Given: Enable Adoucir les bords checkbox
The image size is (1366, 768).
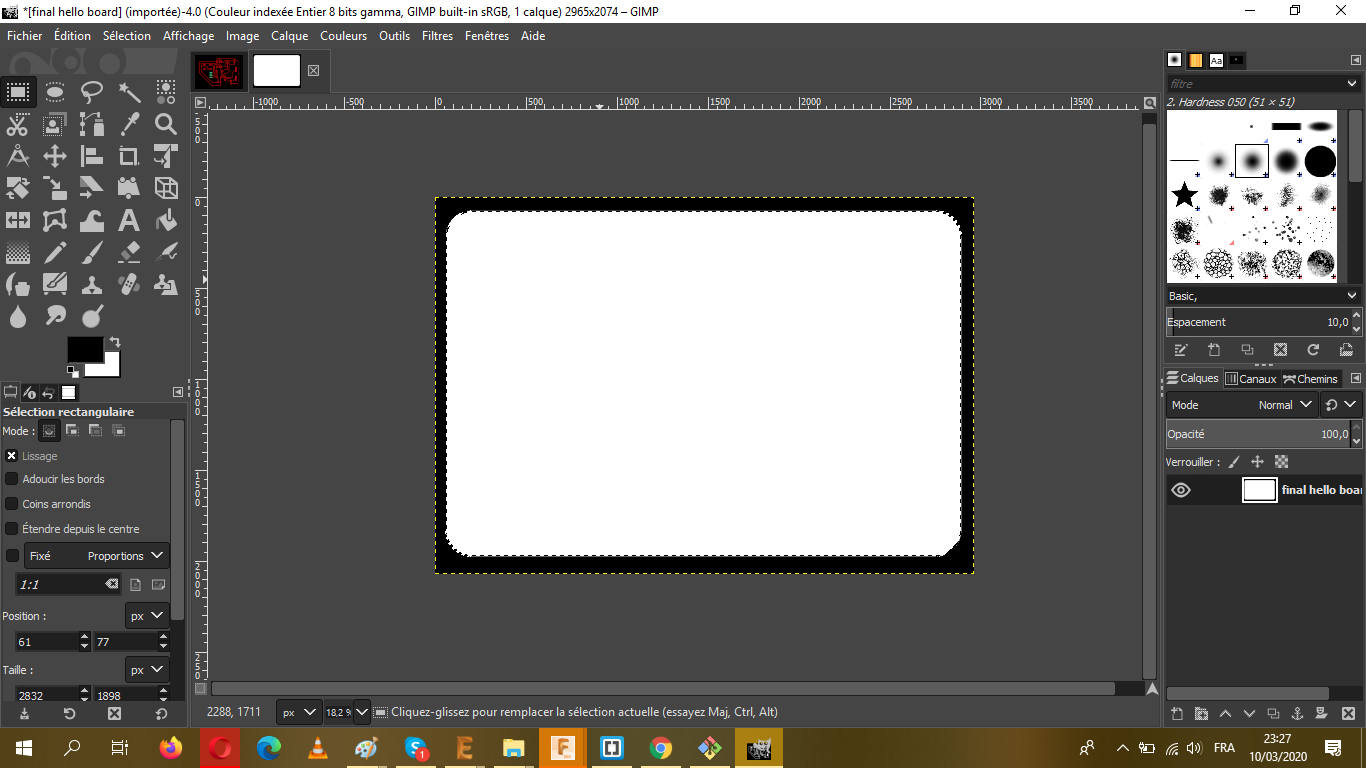Looking at the screenshot, I should 12,479.
